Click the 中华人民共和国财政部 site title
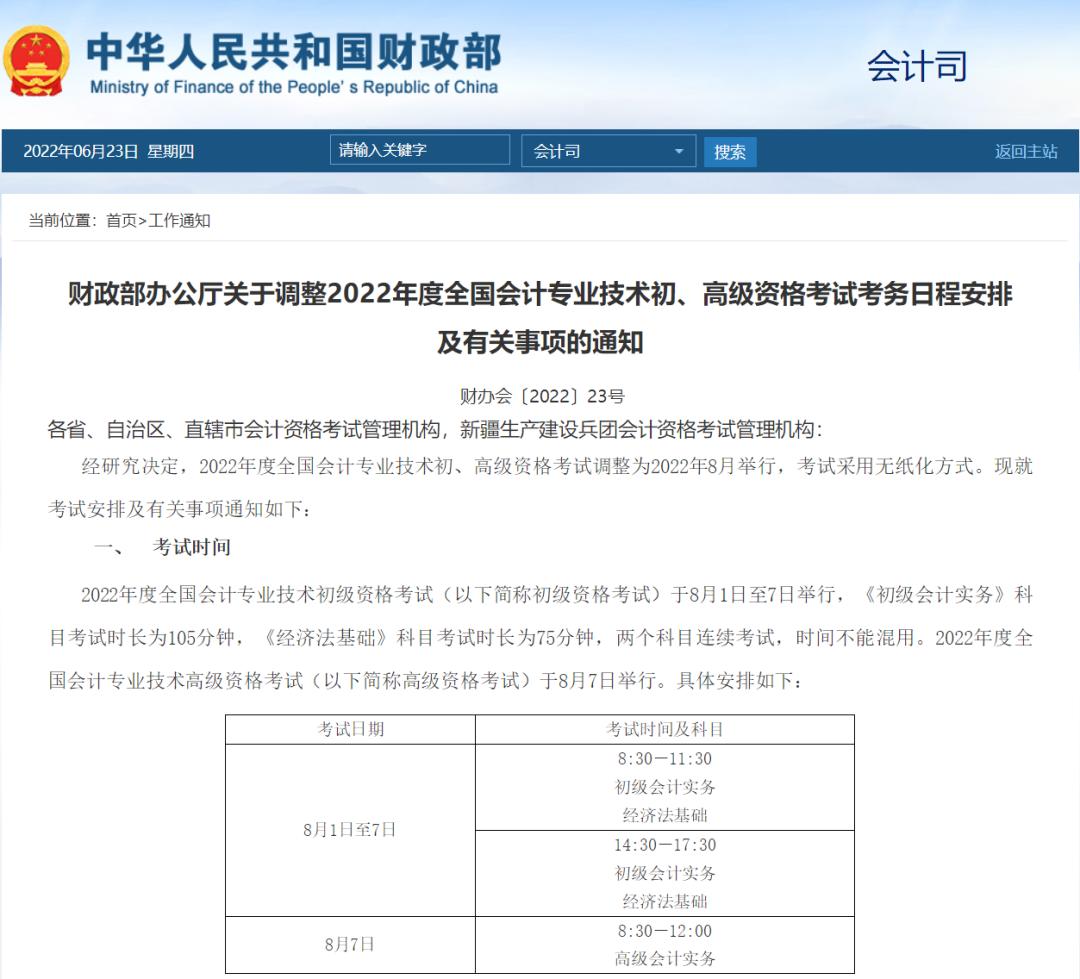The height and width of the screenshot is (979, 1080). point(293,51)
